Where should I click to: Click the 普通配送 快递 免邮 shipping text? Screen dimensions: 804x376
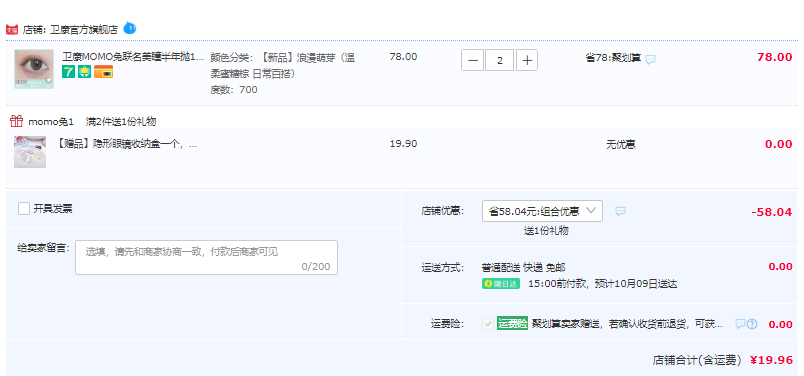tap(524, 267)
